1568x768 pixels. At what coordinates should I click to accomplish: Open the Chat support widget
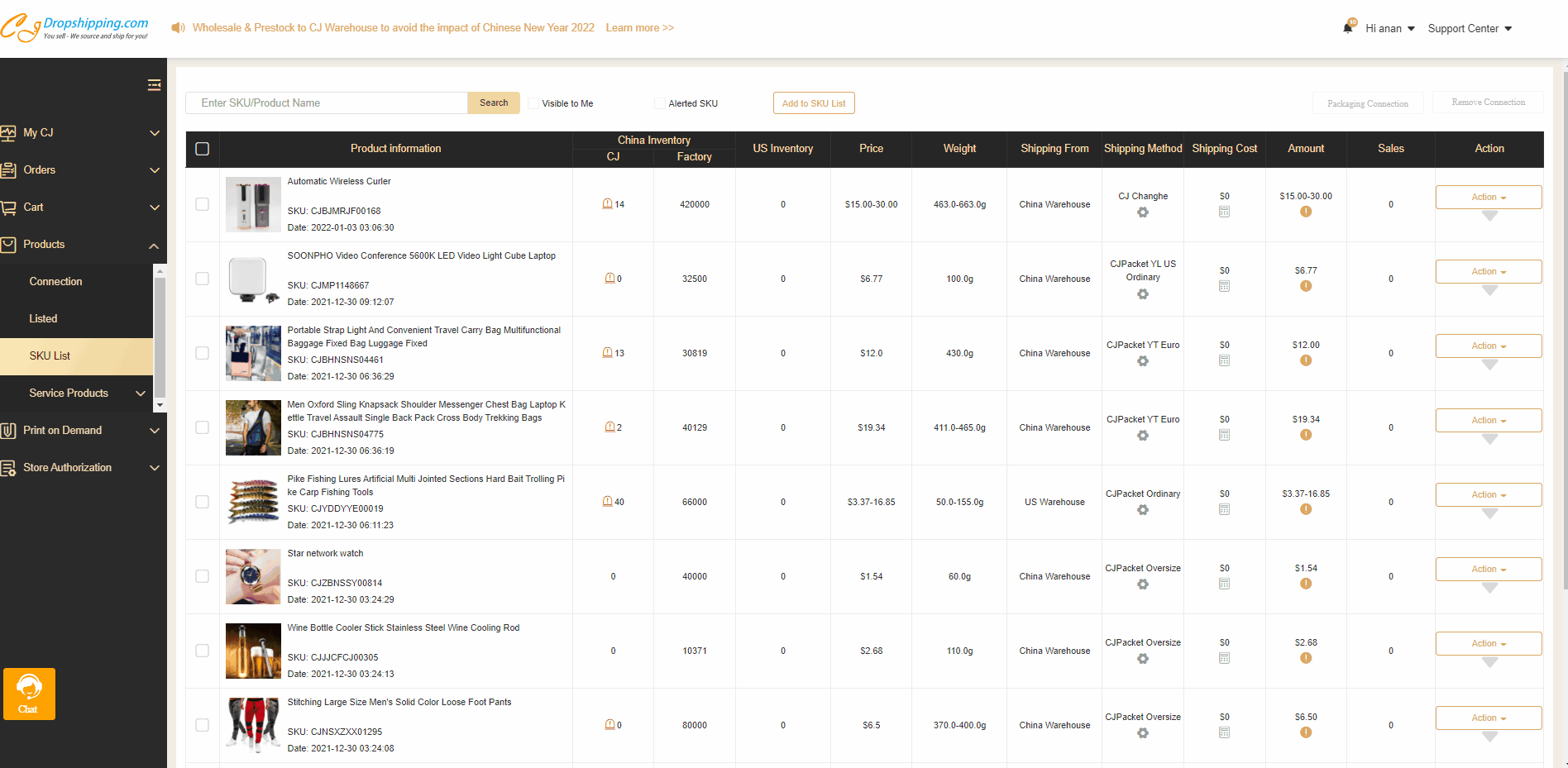tap(29, 694)
